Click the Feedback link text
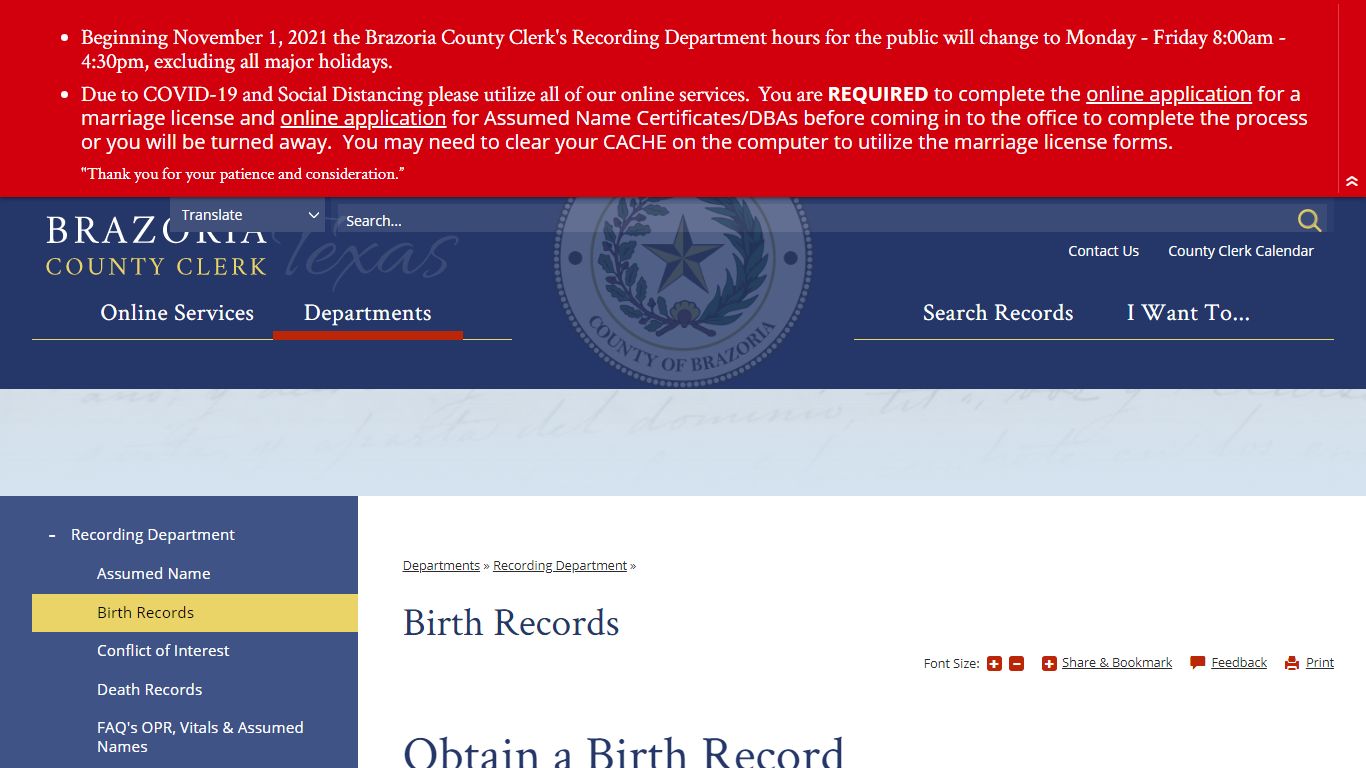This screenshot has width=1366, height=768. (x=1239, y=663)
